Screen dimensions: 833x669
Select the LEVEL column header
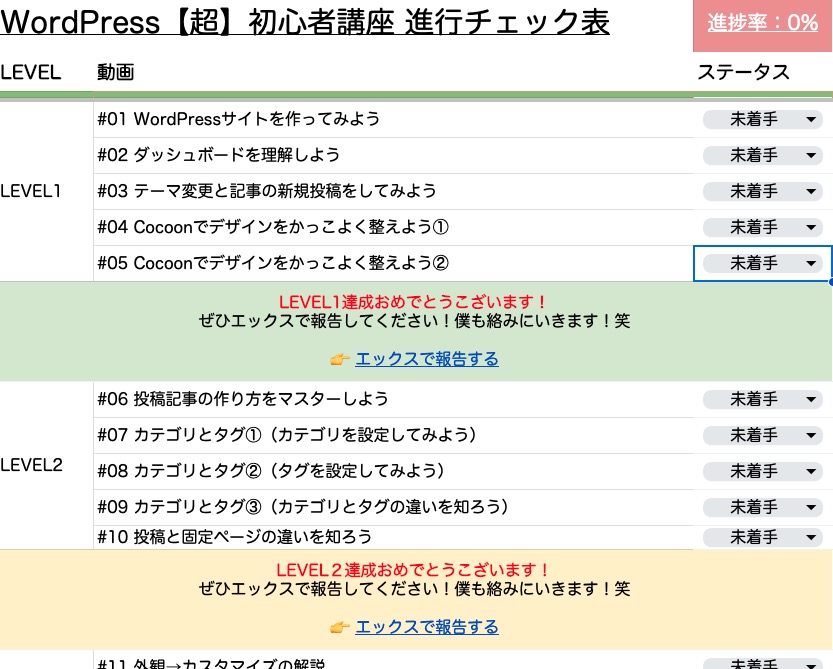pyautogui.click(x=31, y=72)
